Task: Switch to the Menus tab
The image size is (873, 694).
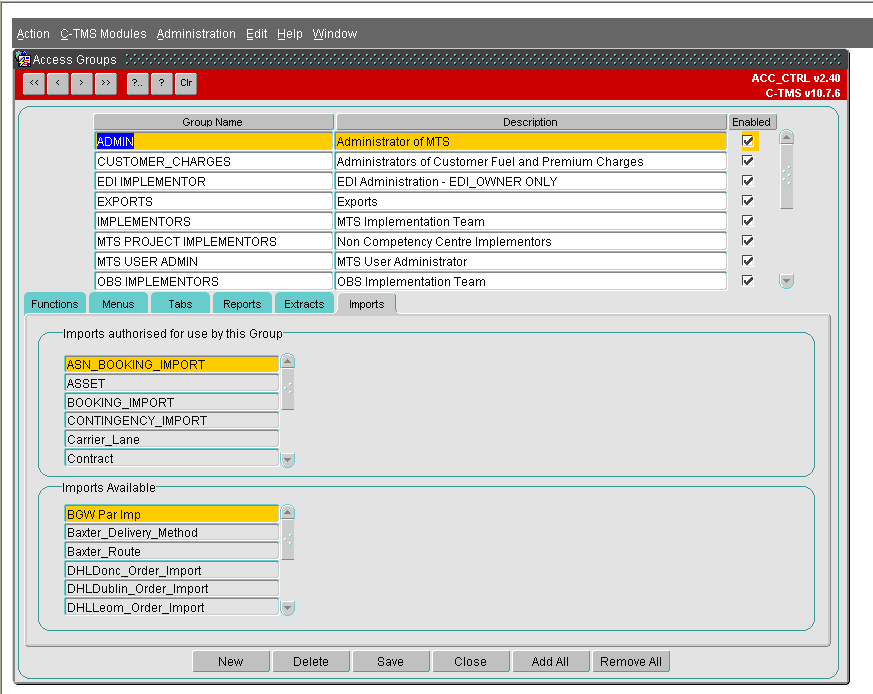Action: tap(118, 304)
